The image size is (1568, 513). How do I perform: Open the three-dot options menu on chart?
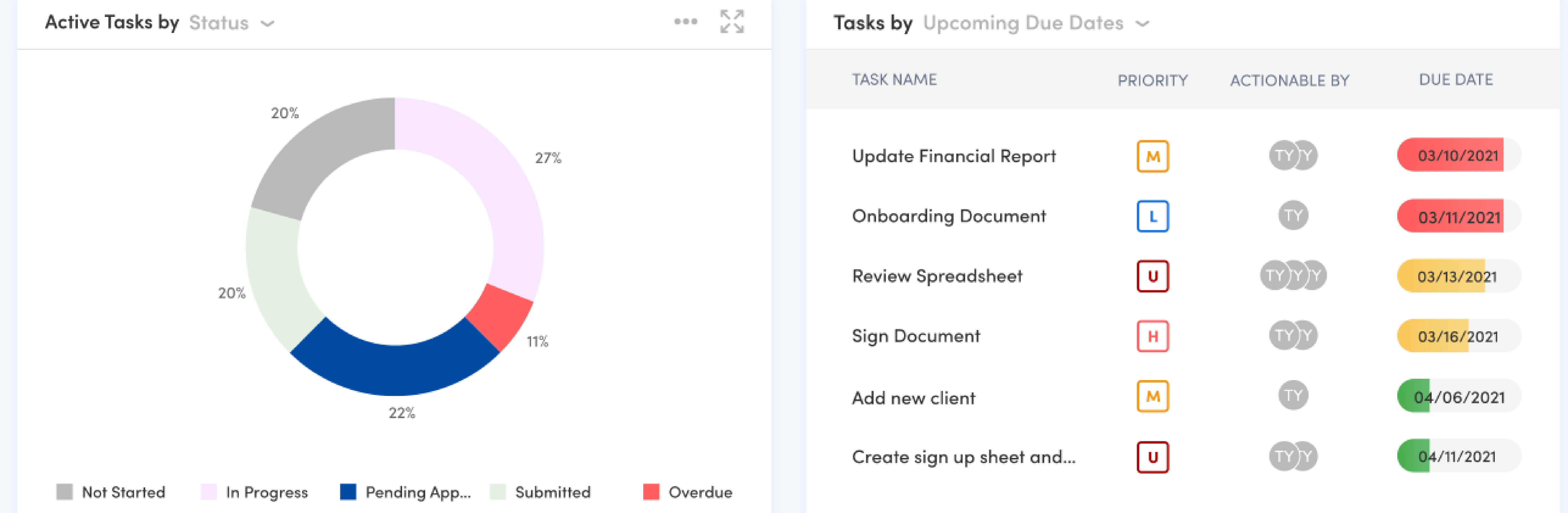[x=685, y=22]
